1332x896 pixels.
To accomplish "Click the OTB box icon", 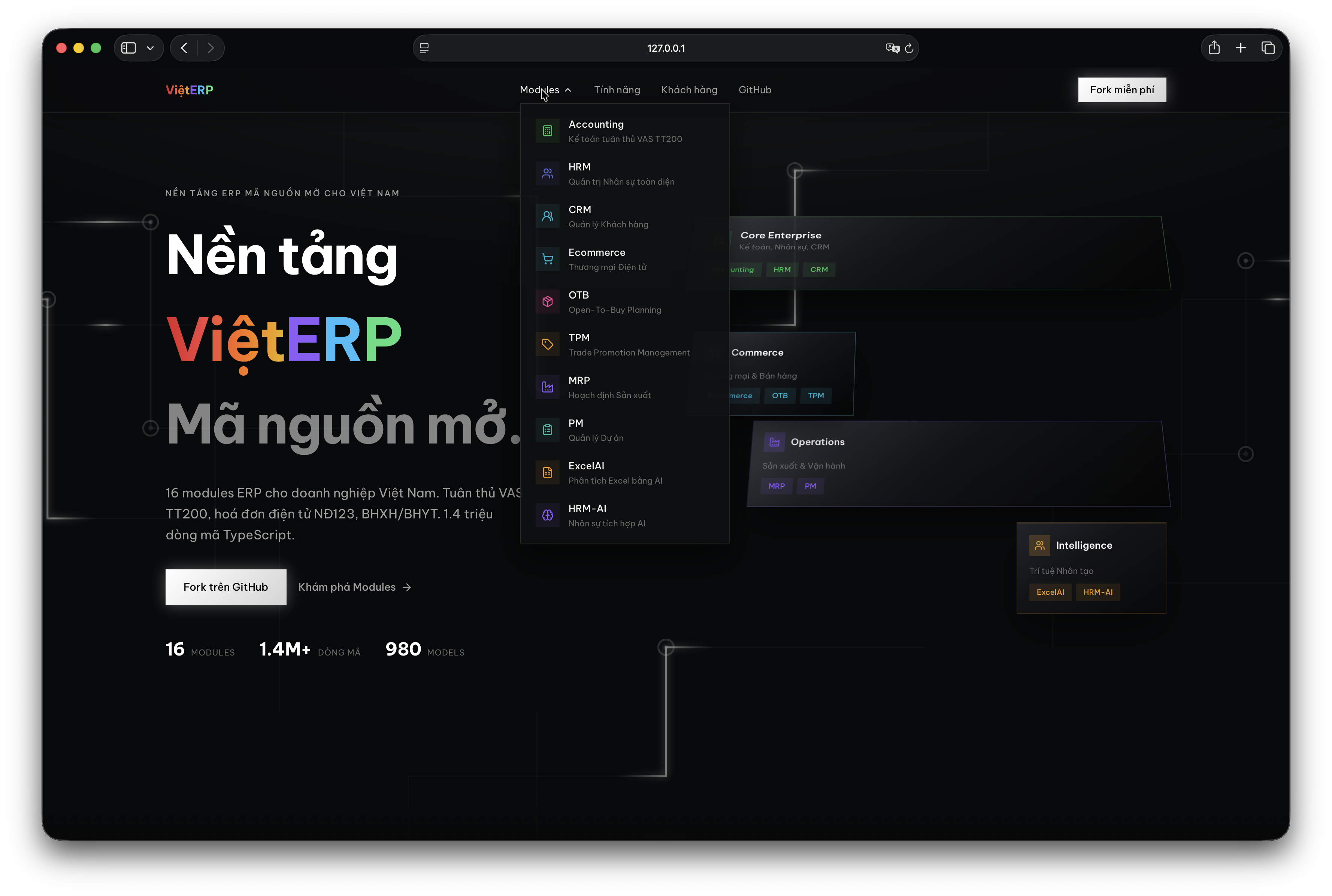I will coord(547,302).
